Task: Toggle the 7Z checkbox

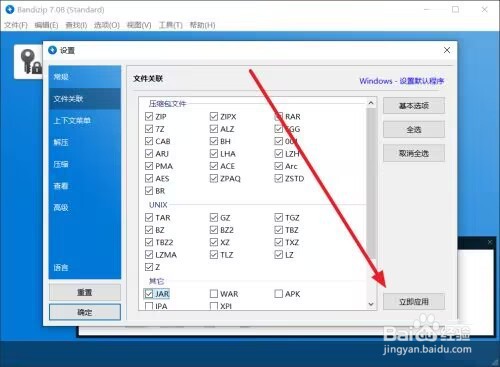Action: pyautogui.click(x=149, y=129)
